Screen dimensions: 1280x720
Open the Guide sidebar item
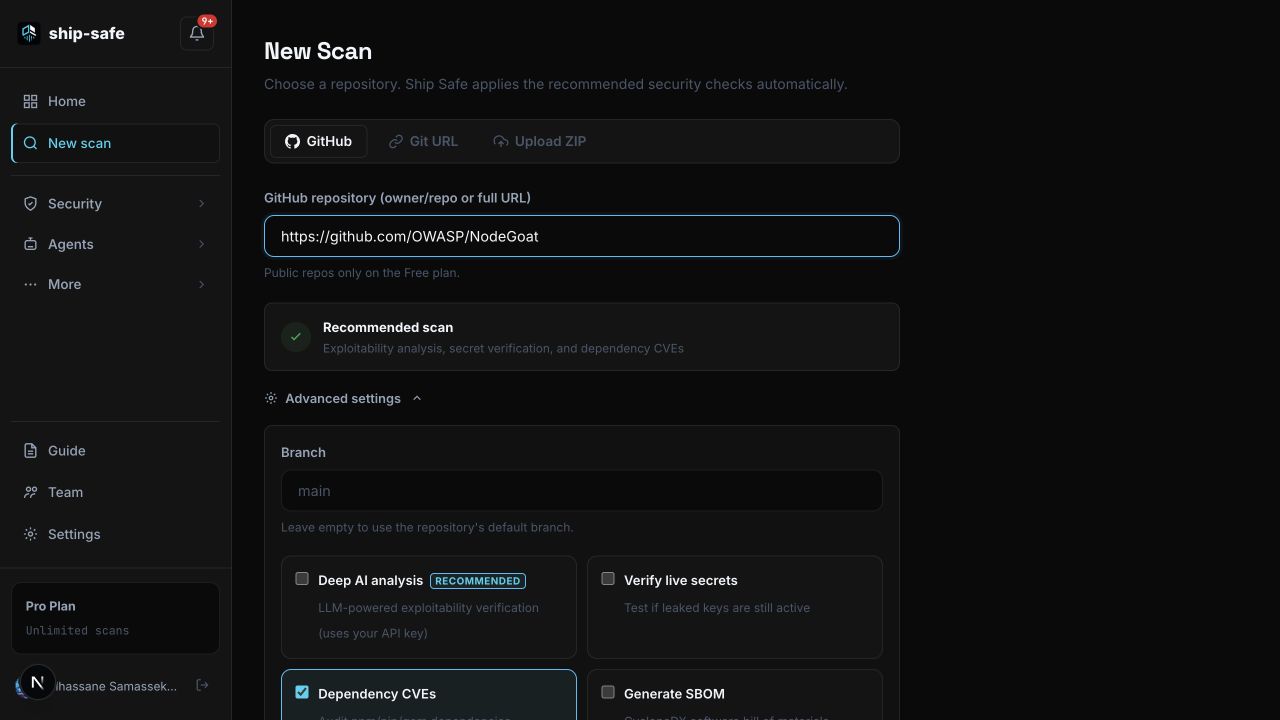tap(115, 450)
